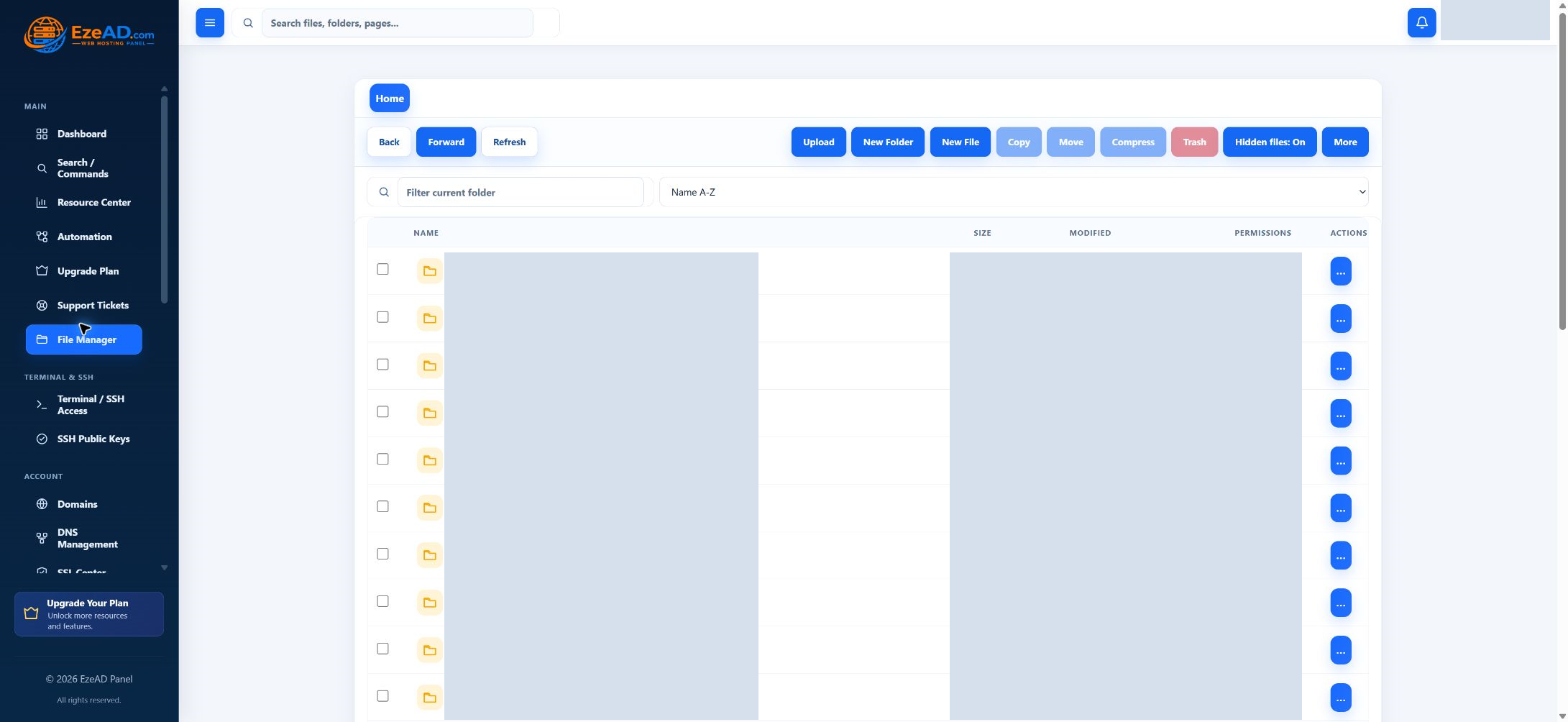Toggle the sidebar hamburger menu button
The height and width of the screenshot is (722, 1568).
pos(210,23)
